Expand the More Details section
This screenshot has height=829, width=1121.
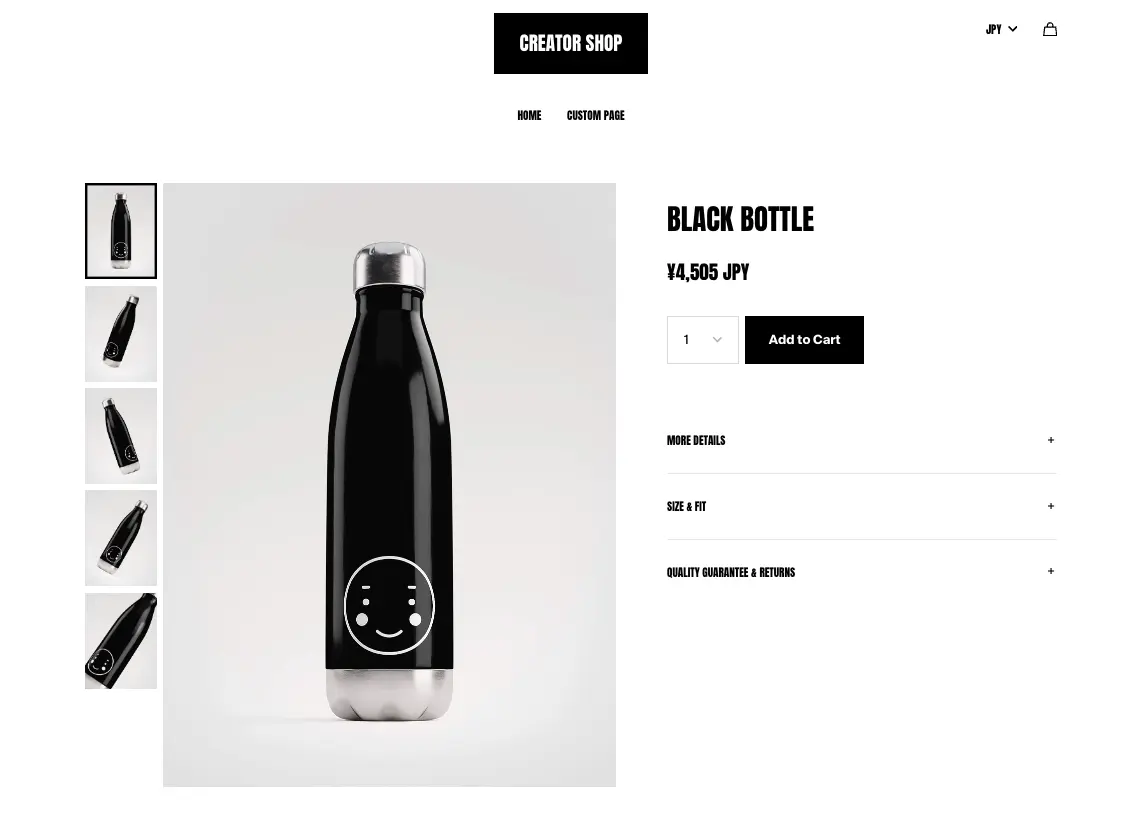861,440
